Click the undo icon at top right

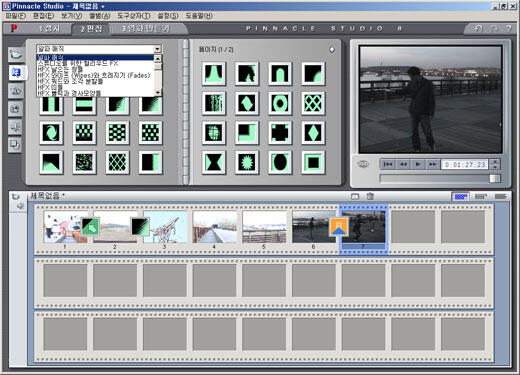(479, 29)
